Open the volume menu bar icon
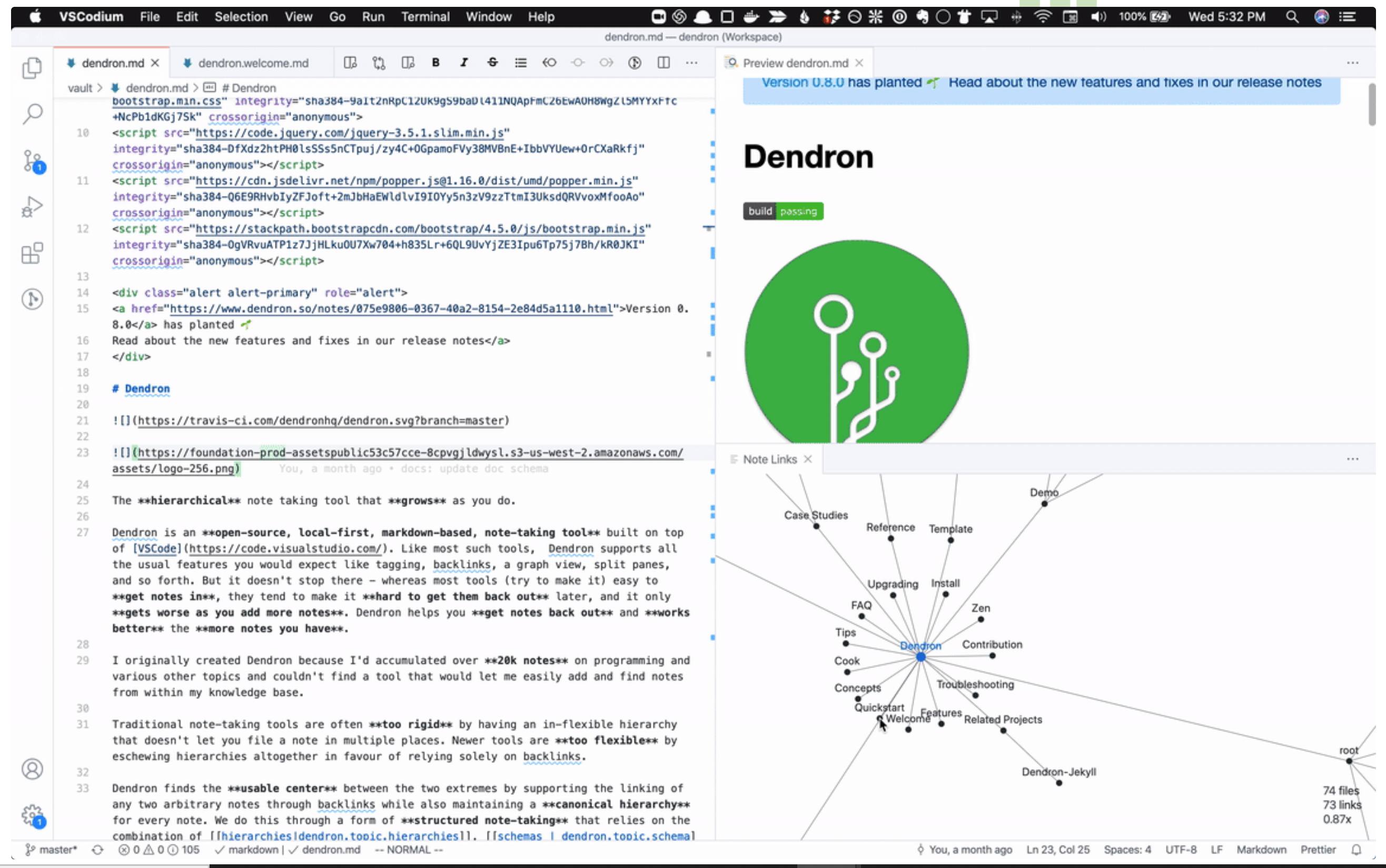 (x=1098, y=17)
